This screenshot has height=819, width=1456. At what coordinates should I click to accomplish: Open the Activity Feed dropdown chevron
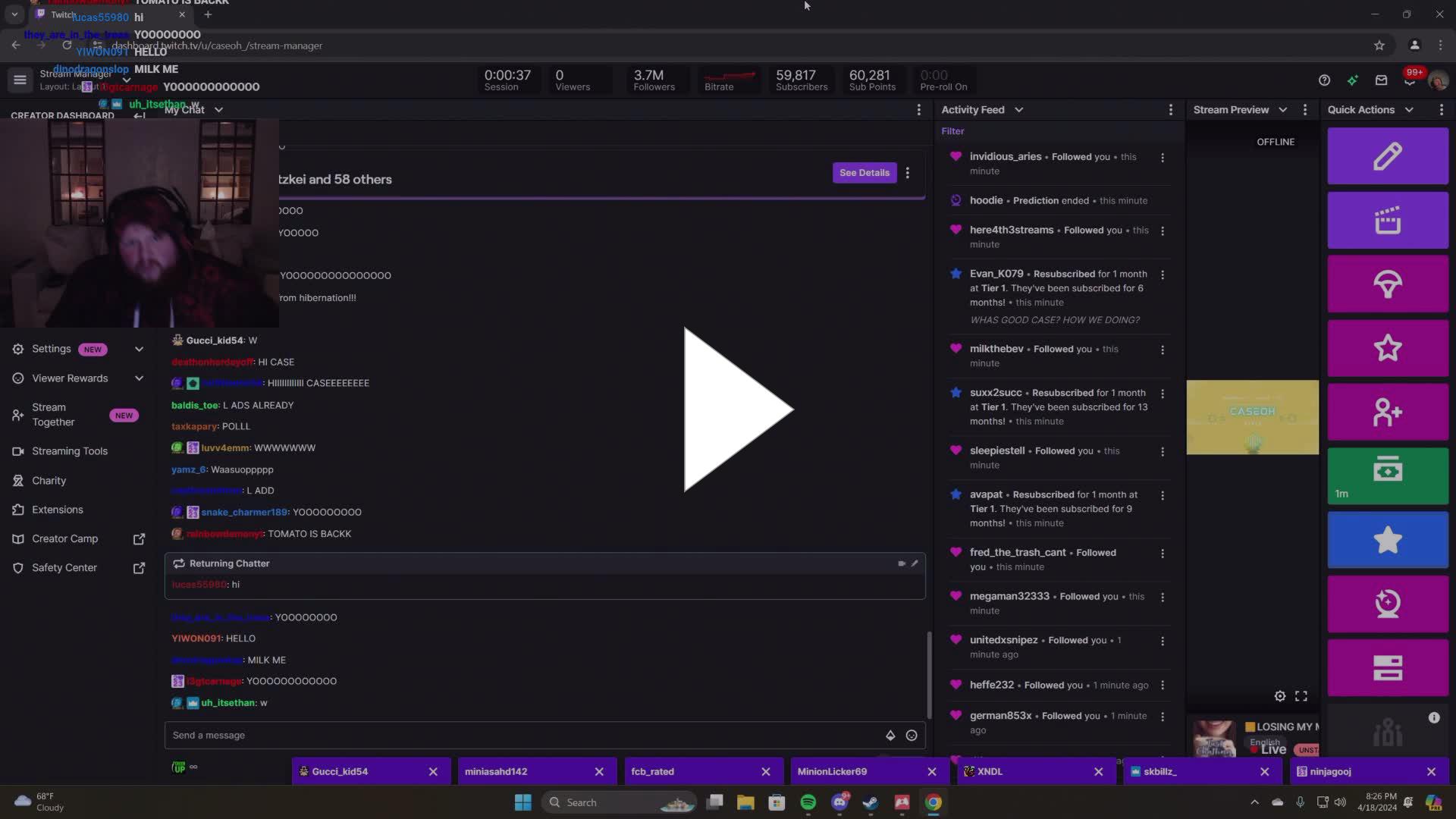[1019, 109]
